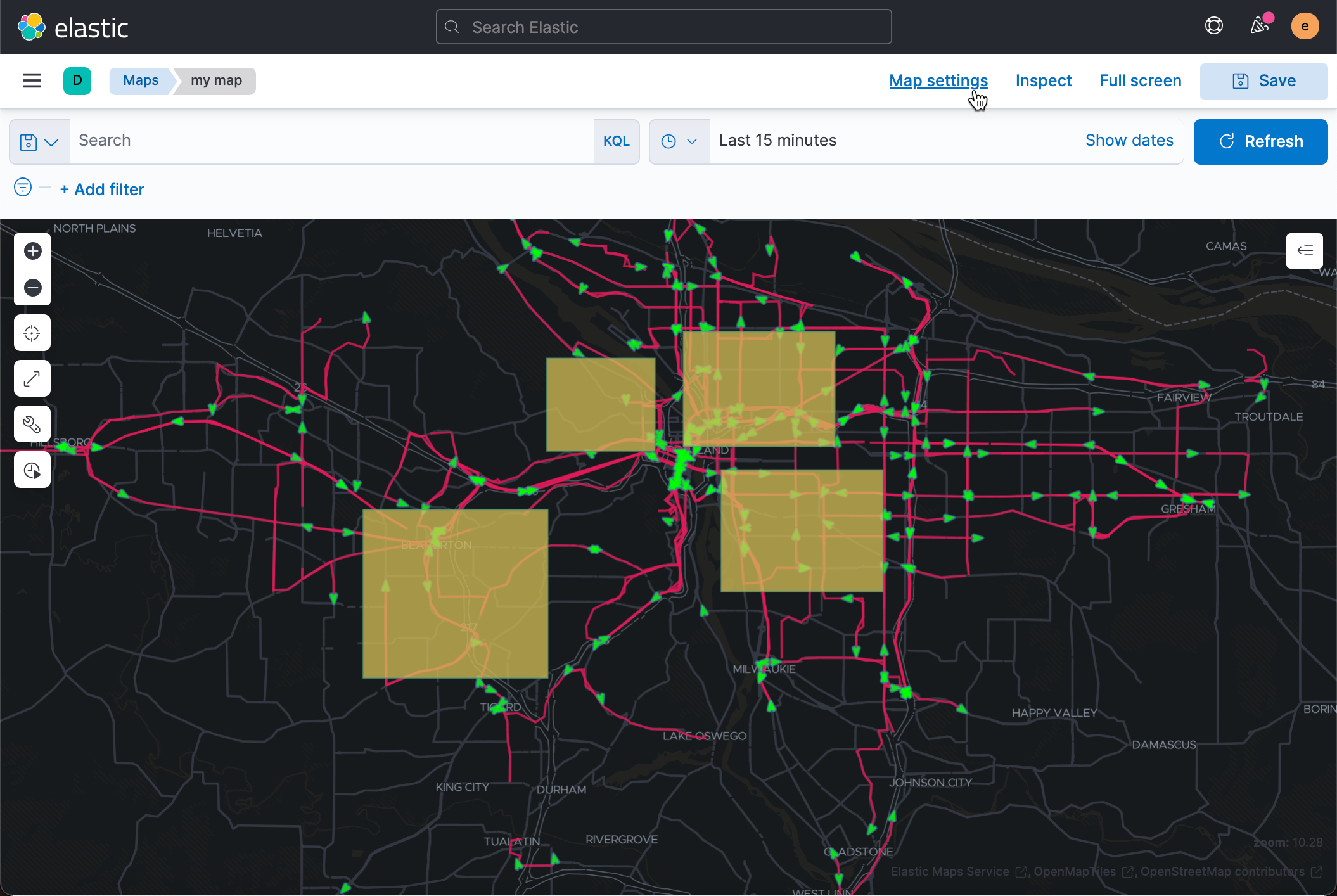Viewport: 1337px width, 896px height.
Task: Open the time range quick select menu
Action: tap(679, 141)
